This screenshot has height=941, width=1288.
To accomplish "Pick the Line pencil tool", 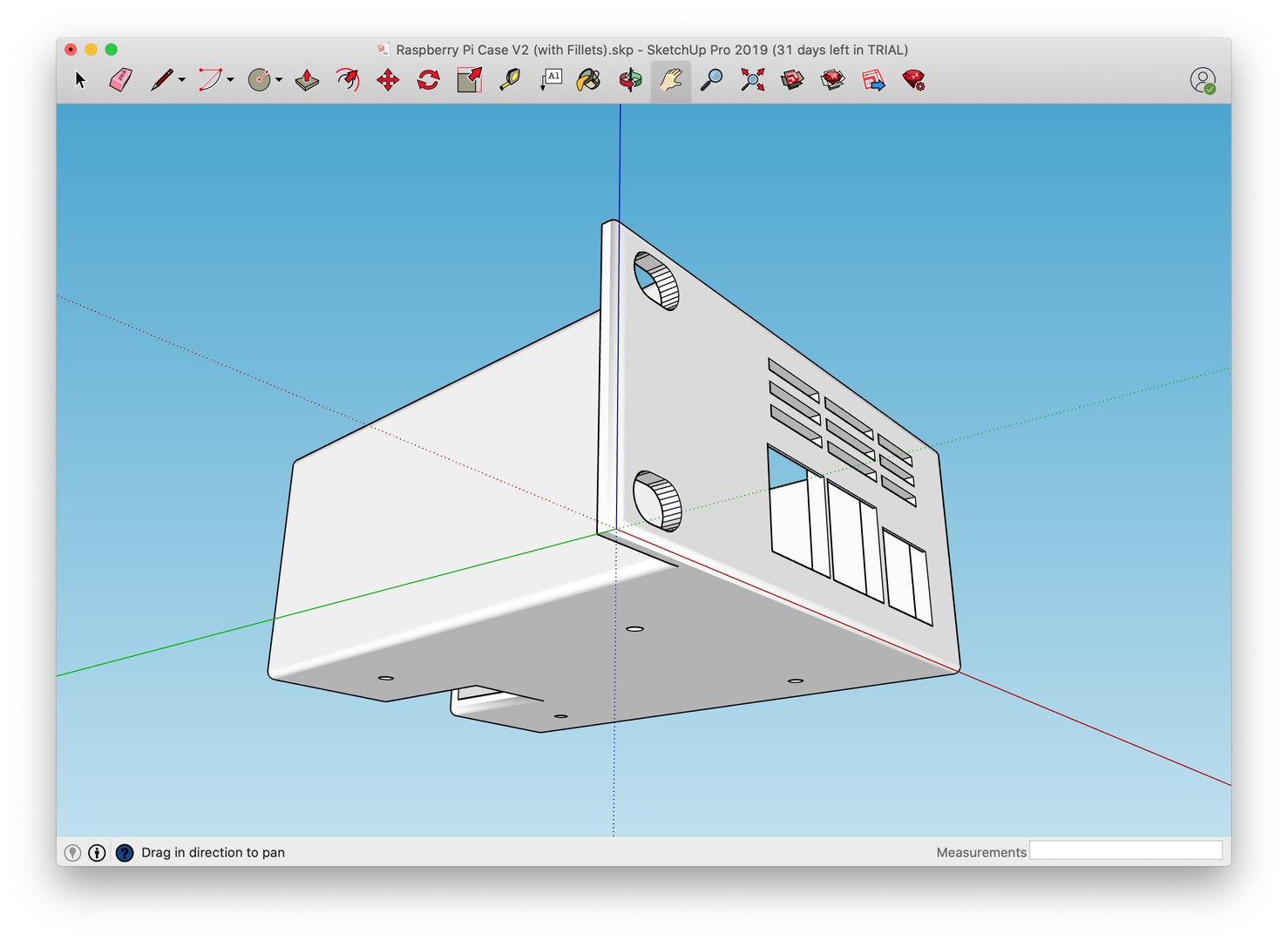I will pos(162,80).
